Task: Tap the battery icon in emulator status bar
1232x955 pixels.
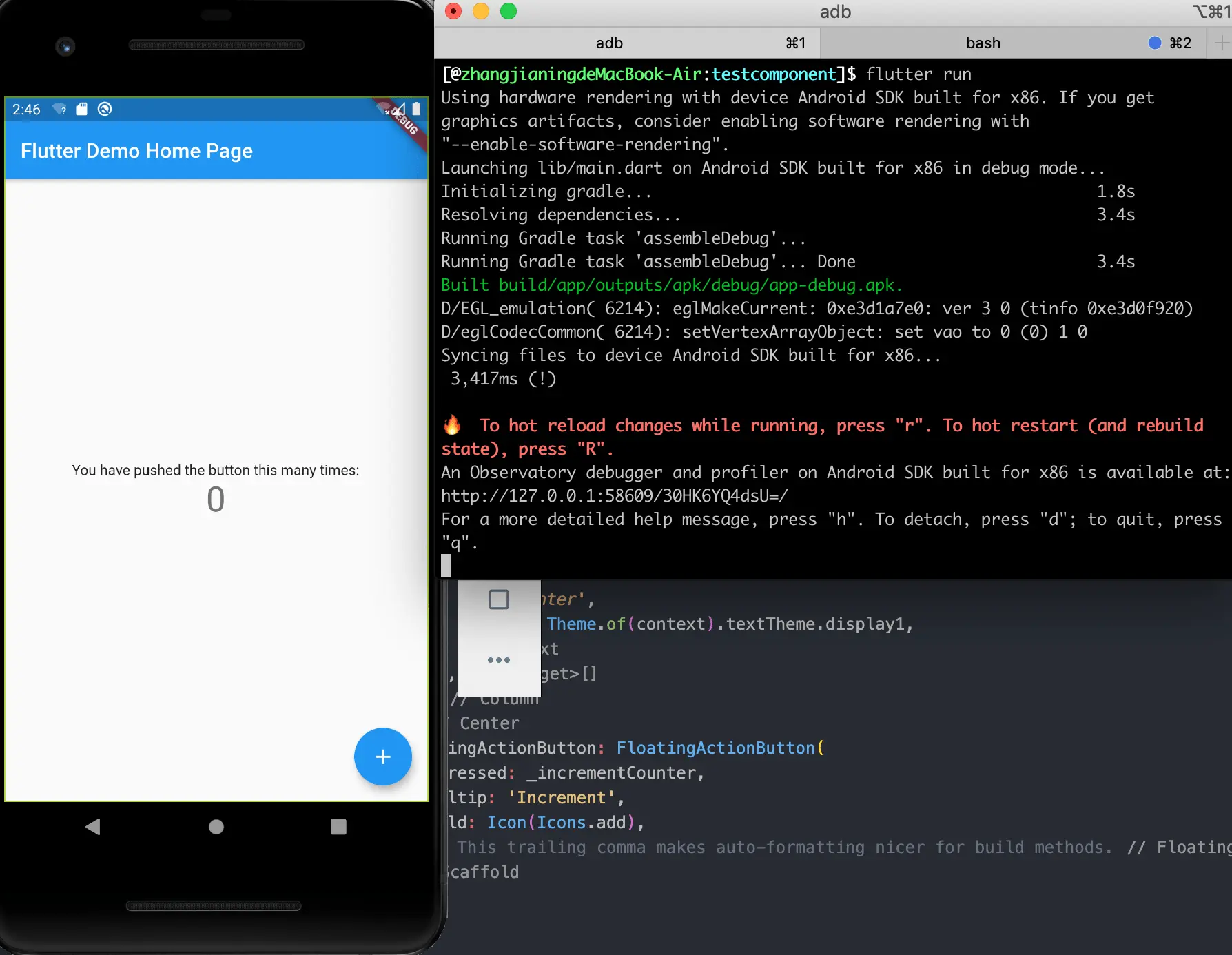Action: (x=416, y=109)
